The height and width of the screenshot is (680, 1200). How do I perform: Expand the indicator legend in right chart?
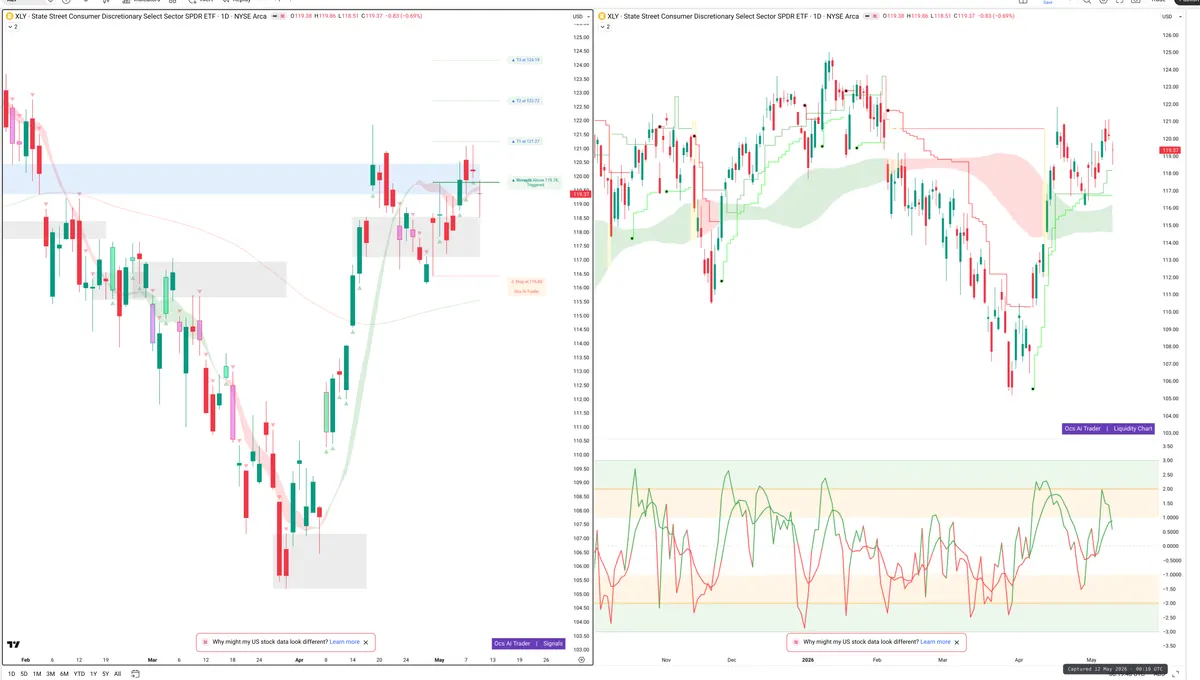click(605, 27)
